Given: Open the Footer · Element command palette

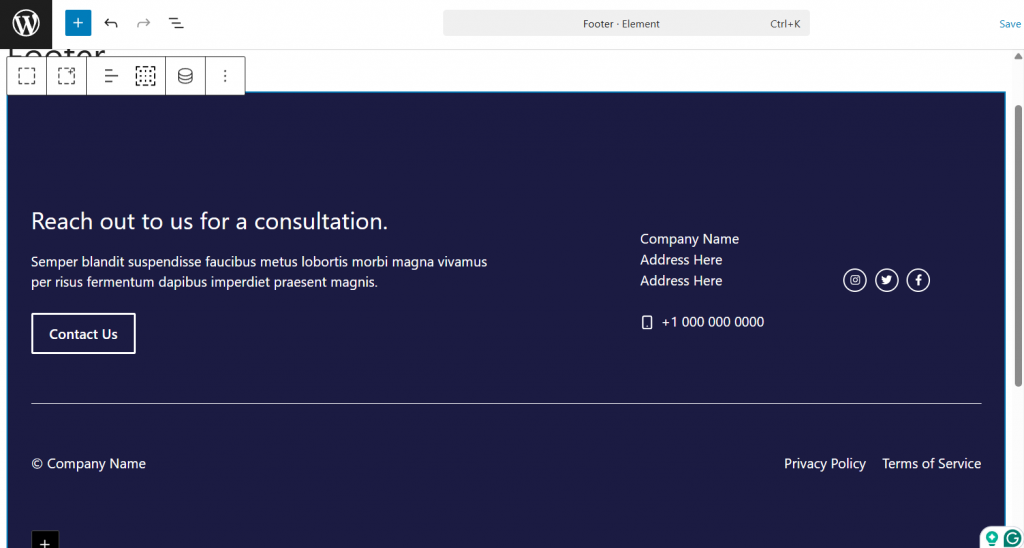Looking at the screenshot, I should tap(626, 24).
